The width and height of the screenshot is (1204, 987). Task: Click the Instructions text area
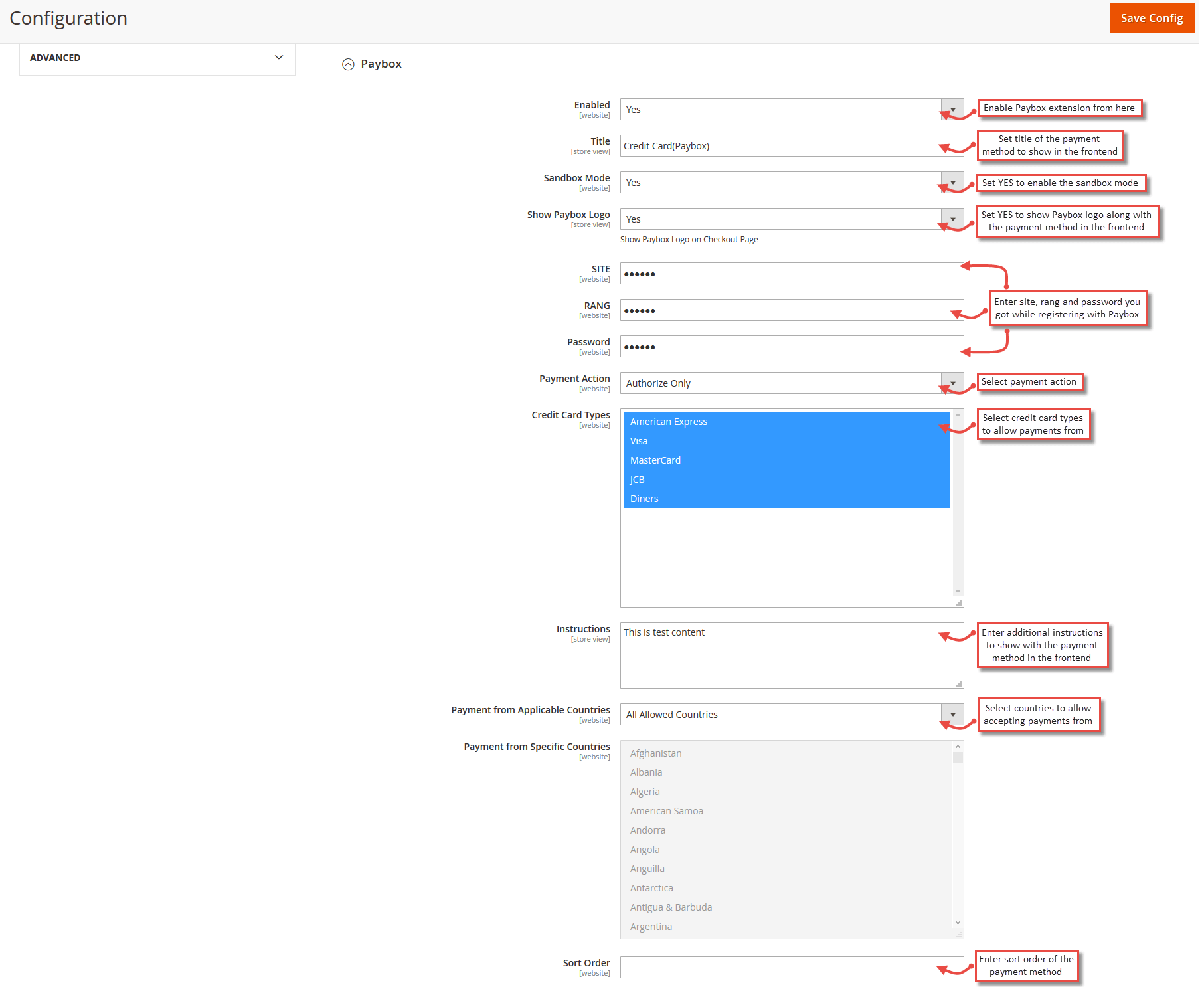point(792,656)
